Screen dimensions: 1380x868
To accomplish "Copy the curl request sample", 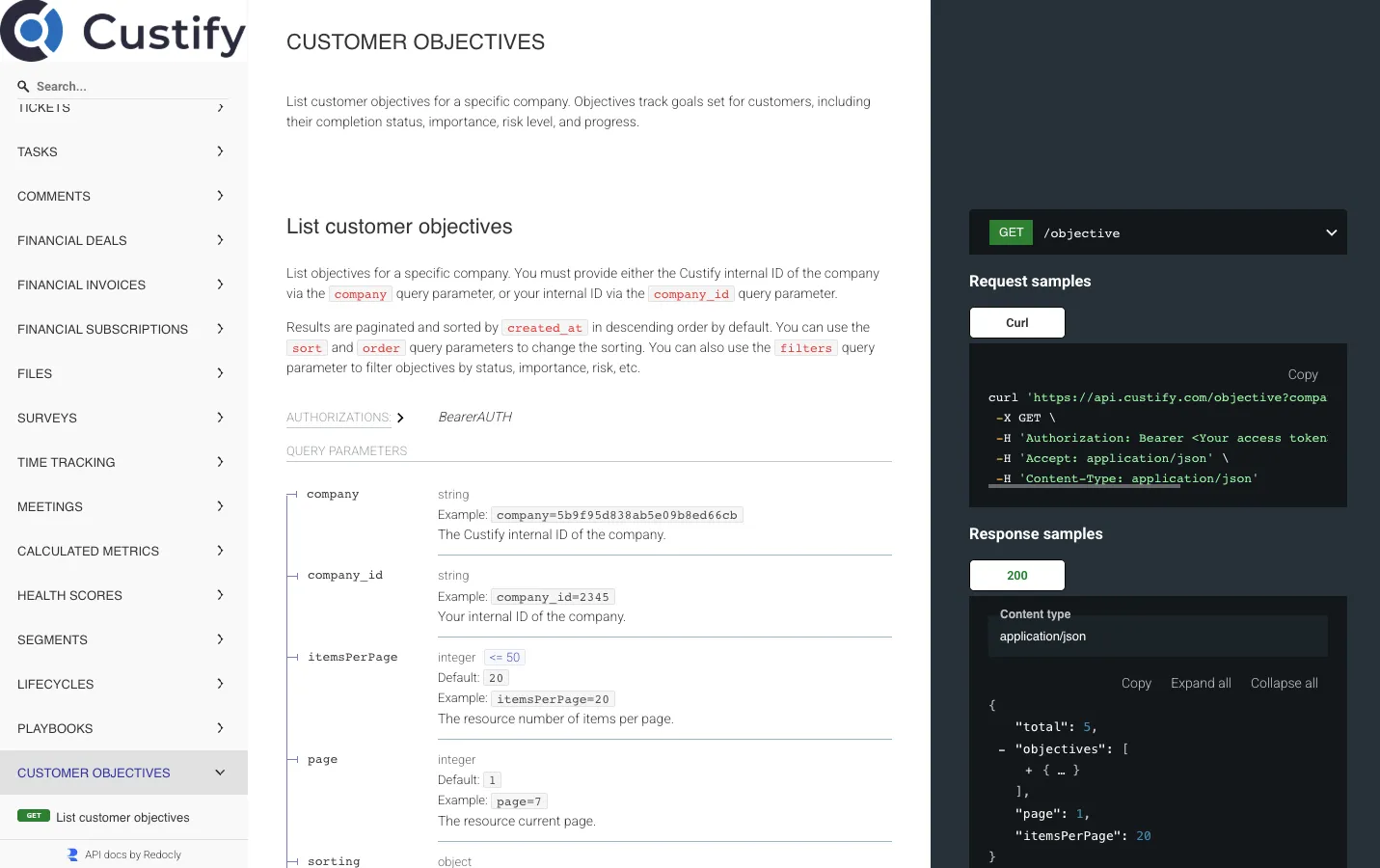I will [1303, 374].
